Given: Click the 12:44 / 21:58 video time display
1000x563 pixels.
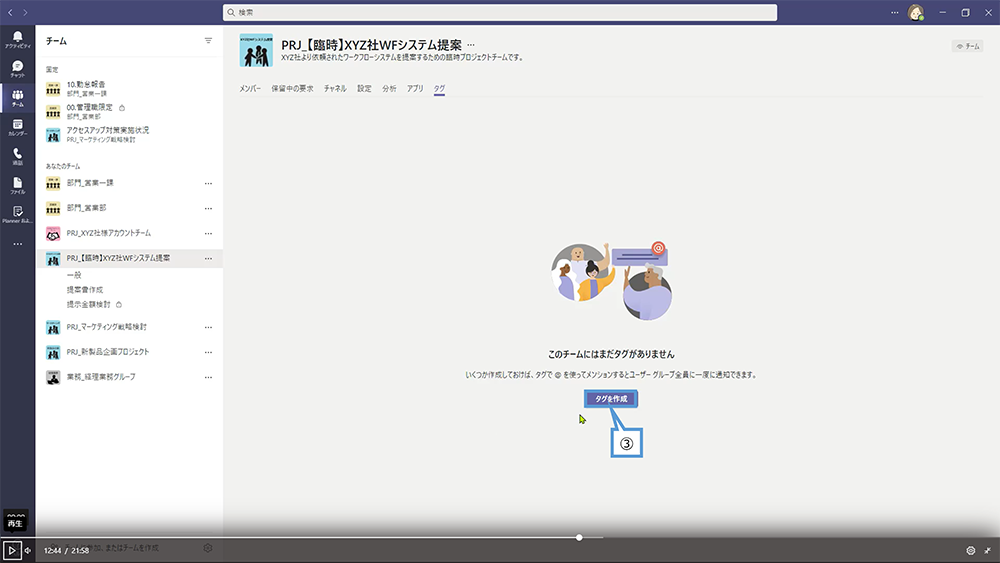Looking at the screenshot, I should (66, 550).
